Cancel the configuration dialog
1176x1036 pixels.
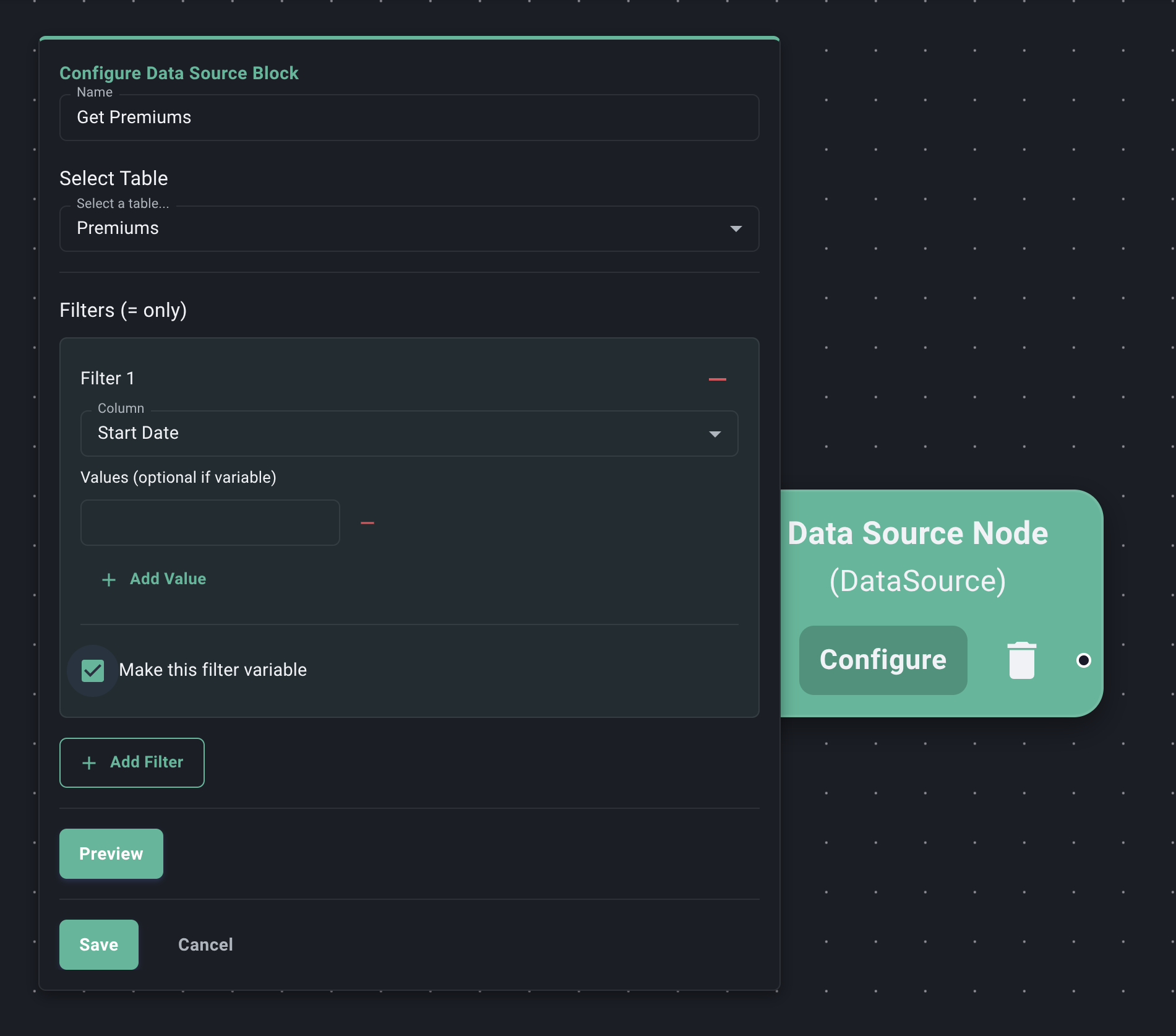pos(205,944)
